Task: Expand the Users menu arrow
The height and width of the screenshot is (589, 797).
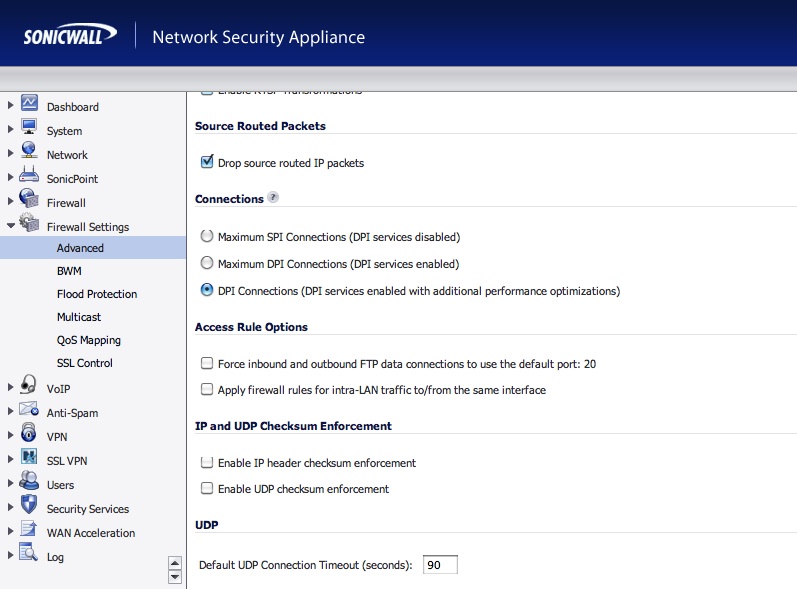Action: (10, 483)
